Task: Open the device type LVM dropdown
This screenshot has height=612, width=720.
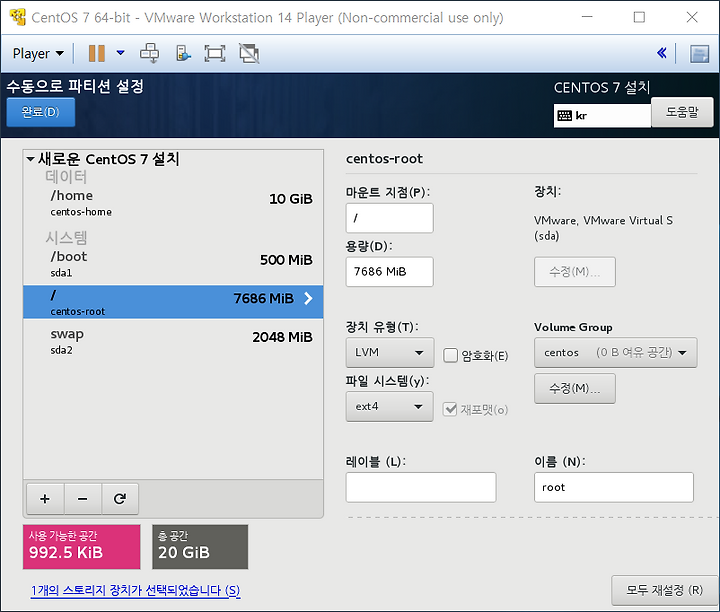Action: 389,352
